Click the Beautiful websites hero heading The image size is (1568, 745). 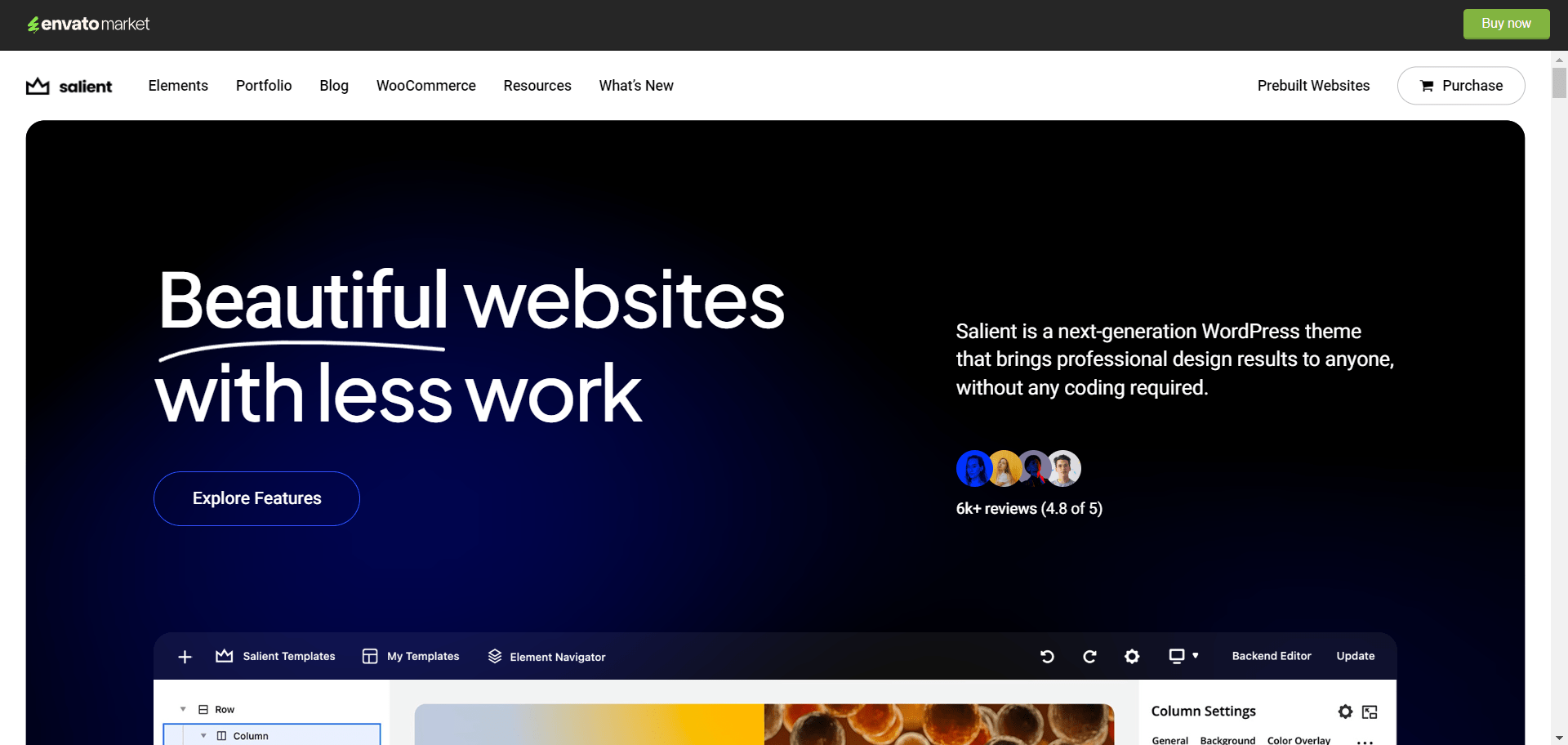[470, 346]
